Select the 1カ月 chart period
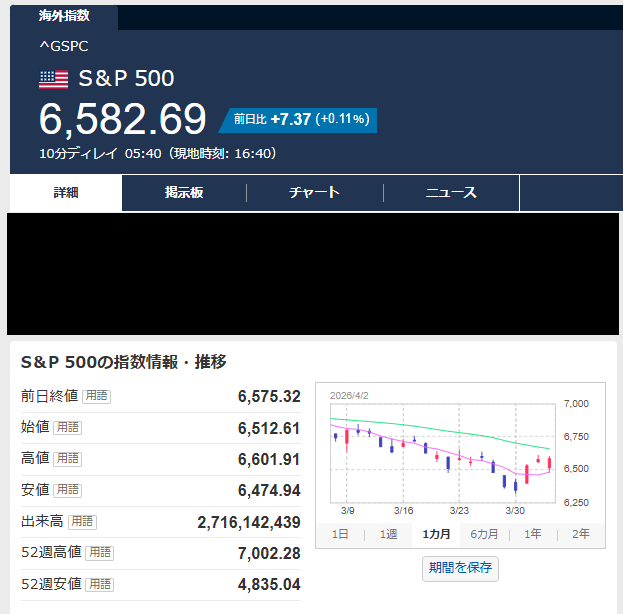 (436, 534)
